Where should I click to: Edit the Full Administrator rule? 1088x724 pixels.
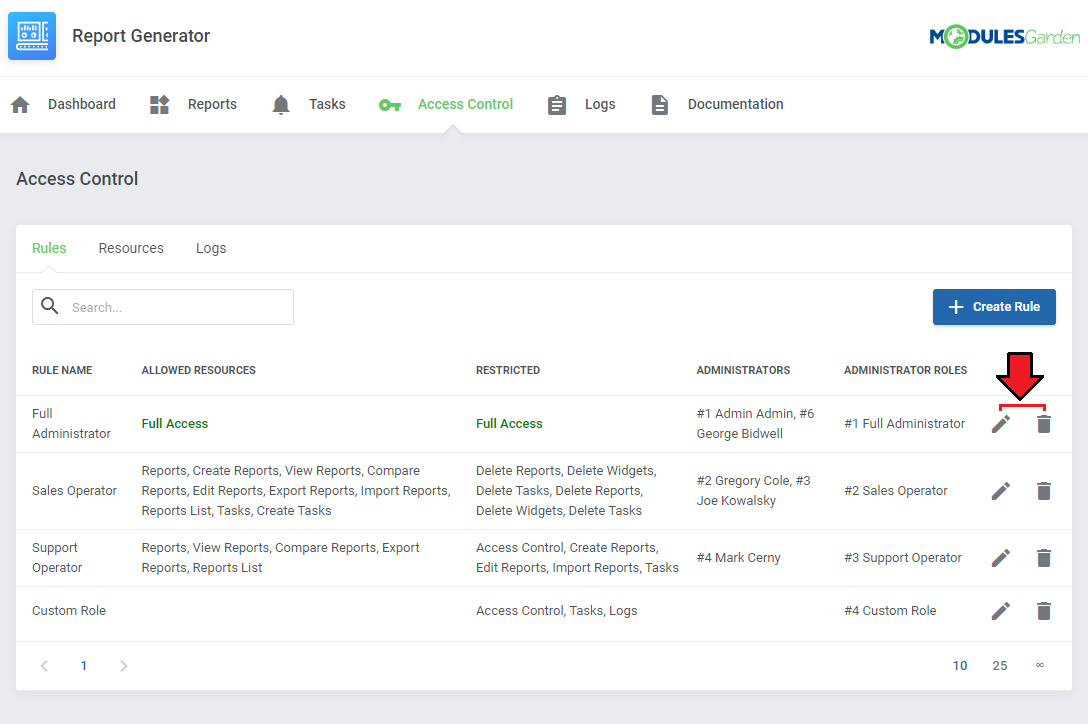pyautogui.click(x=1001, y=423)
